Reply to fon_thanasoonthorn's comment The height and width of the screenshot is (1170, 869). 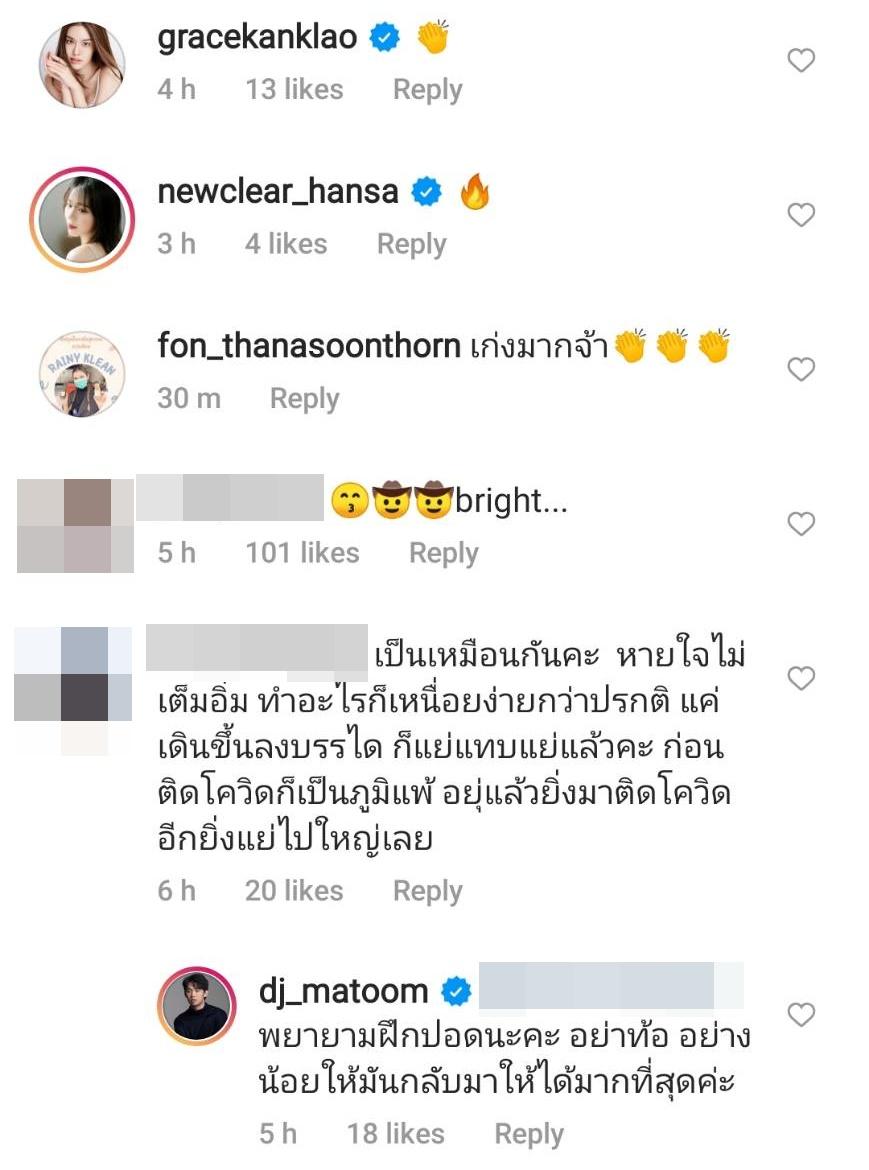(x=304, y=398)
